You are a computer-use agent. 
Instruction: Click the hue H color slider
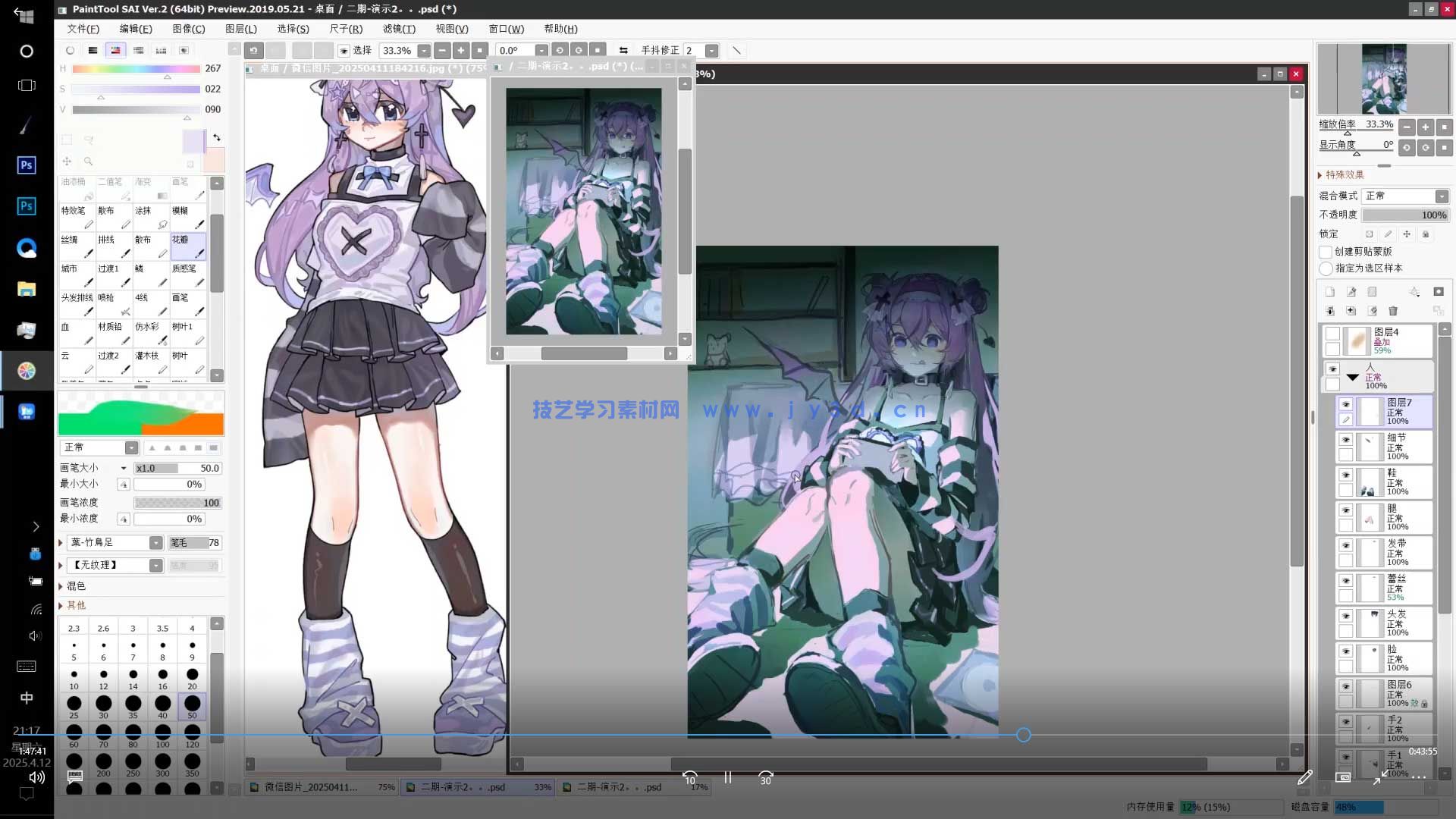136,69
